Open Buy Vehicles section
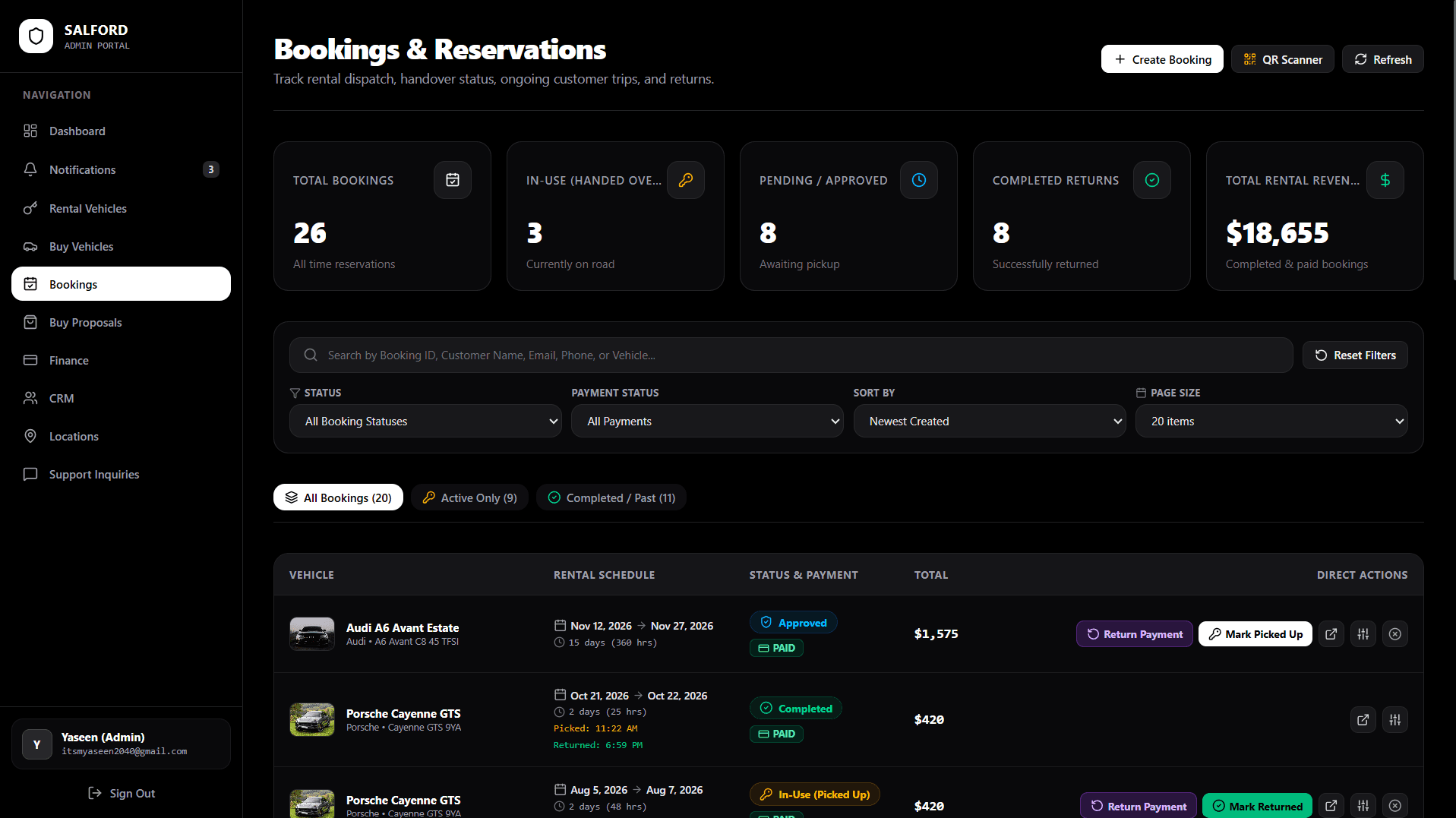 (121, 246)
